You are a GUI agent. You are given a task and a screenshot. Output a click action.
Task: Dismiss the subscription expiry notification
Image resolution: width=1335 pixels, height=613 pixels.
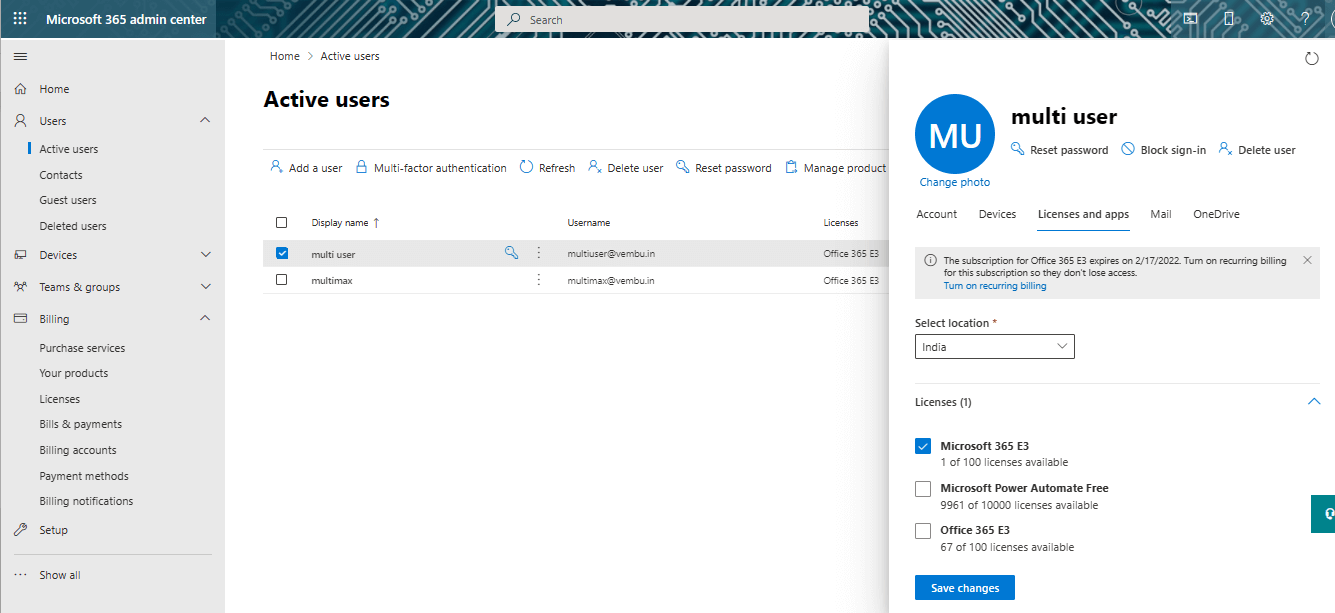pyautogui.click(x=1307, y=260)
